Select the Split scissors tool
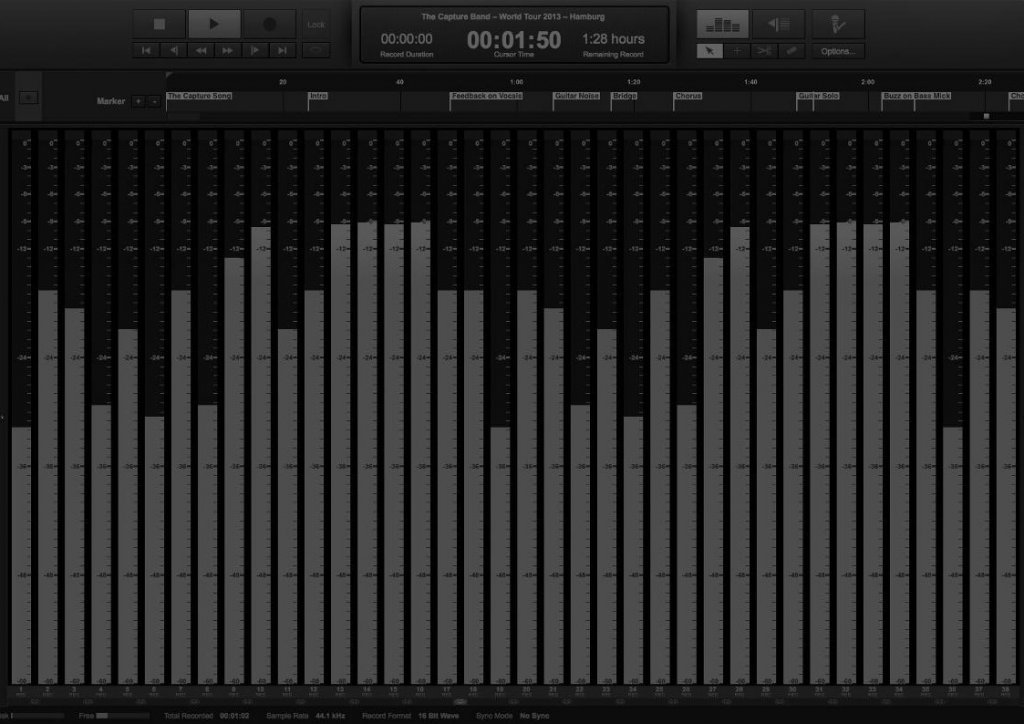This screenshot has width=1024, height=724. point(764,51)
